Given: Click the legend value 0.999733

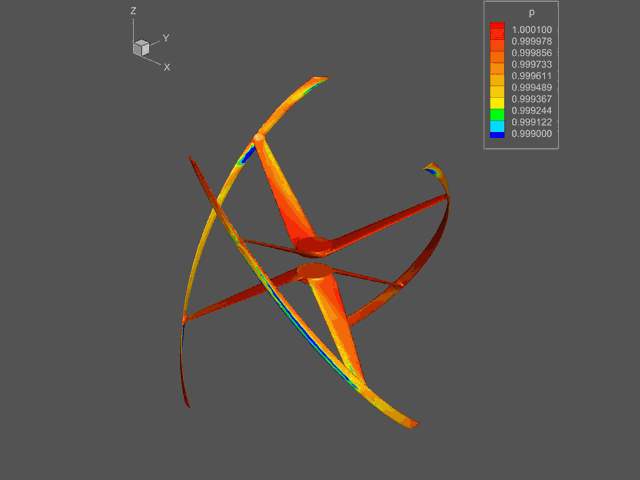Looking at the screenshot, I should click(531, 64).
